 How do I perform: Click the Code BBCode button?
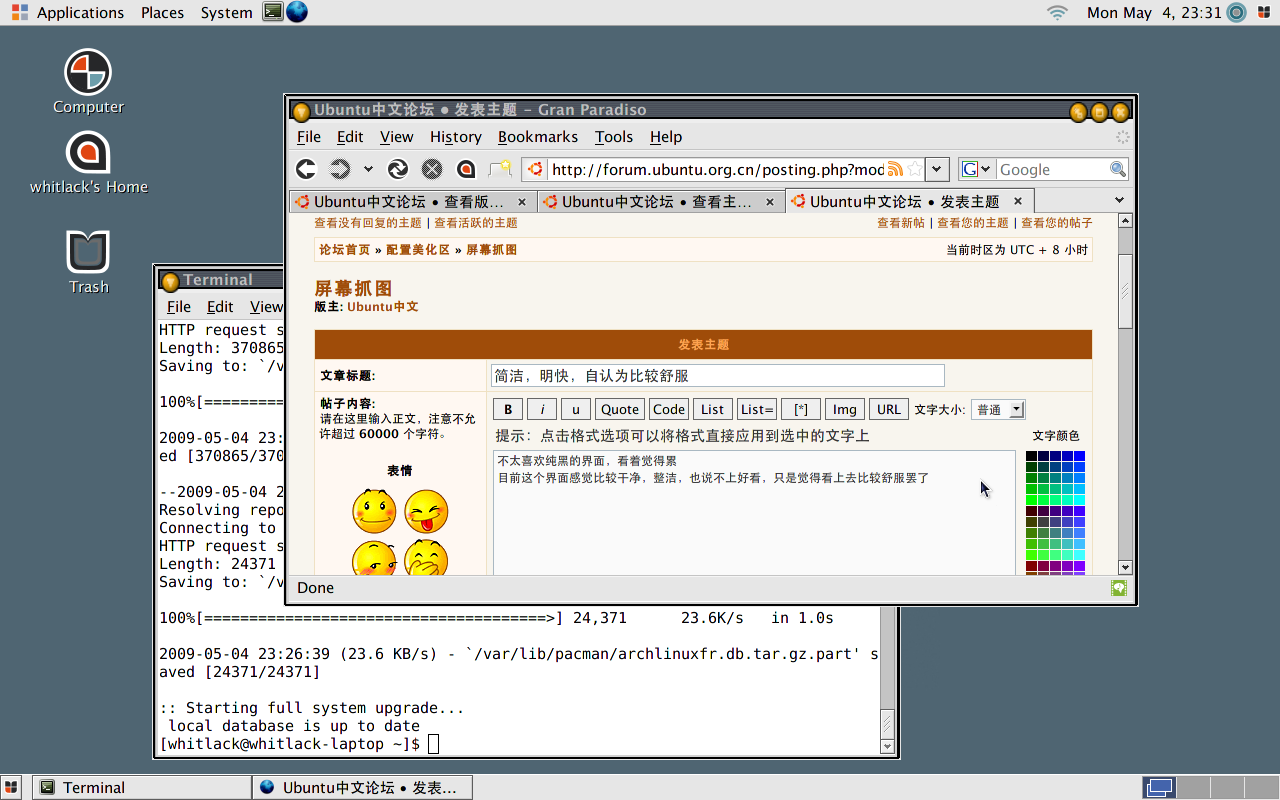(x=669, y=409)
